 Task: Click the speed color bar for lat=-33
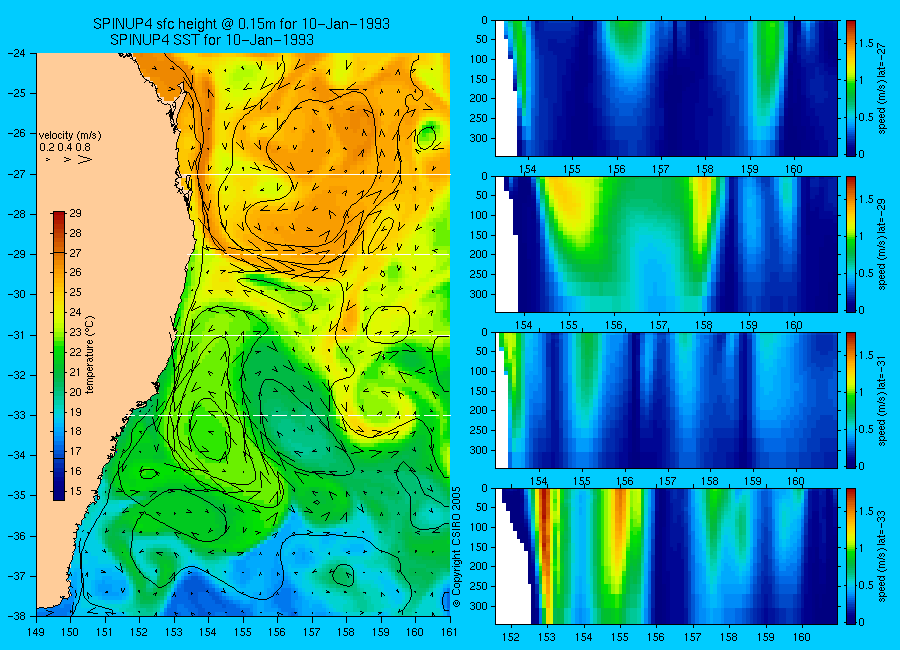coord(850,556)
